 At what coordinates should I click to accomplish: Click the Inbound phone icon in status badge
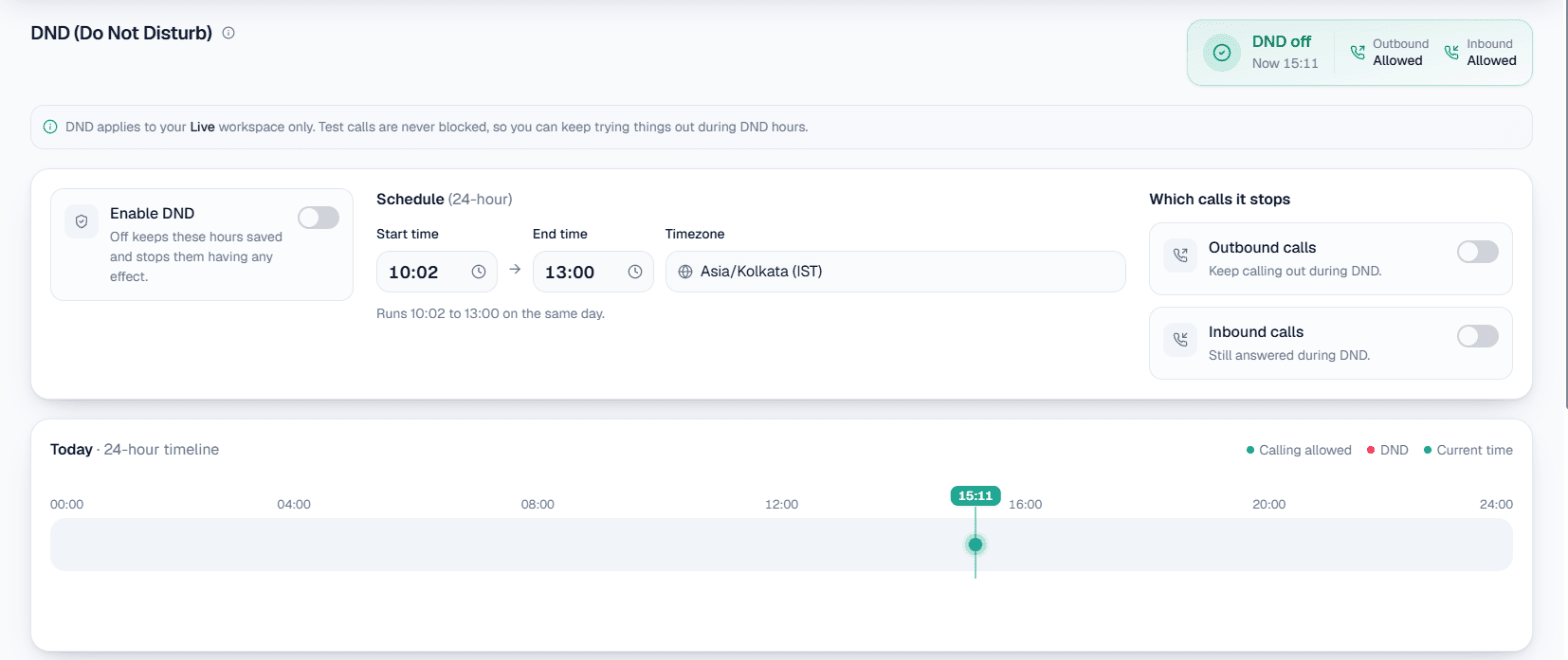1452,52
